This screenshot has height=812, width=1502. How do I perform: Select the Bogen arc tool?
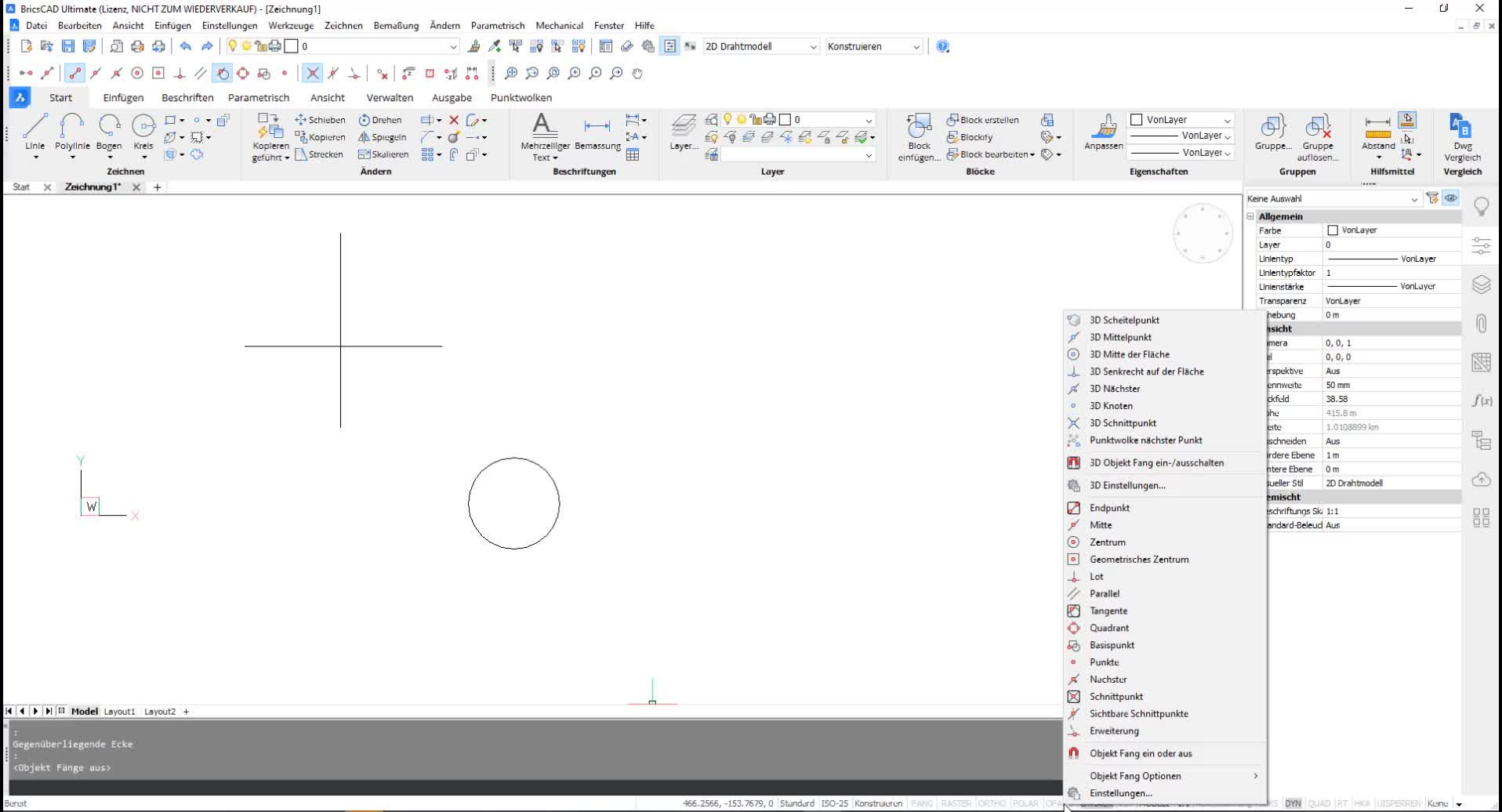[109, 132]
